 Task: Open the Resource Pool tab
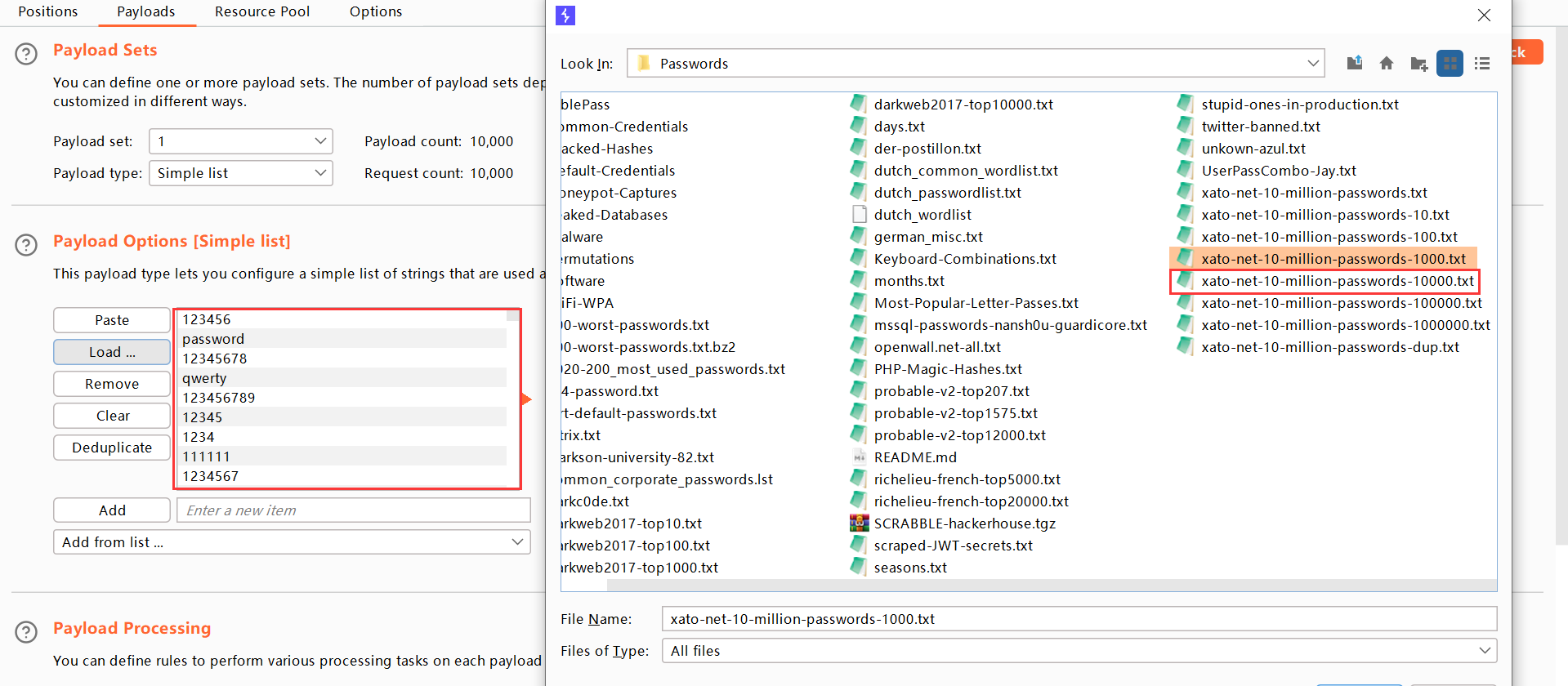coord(262,11)
